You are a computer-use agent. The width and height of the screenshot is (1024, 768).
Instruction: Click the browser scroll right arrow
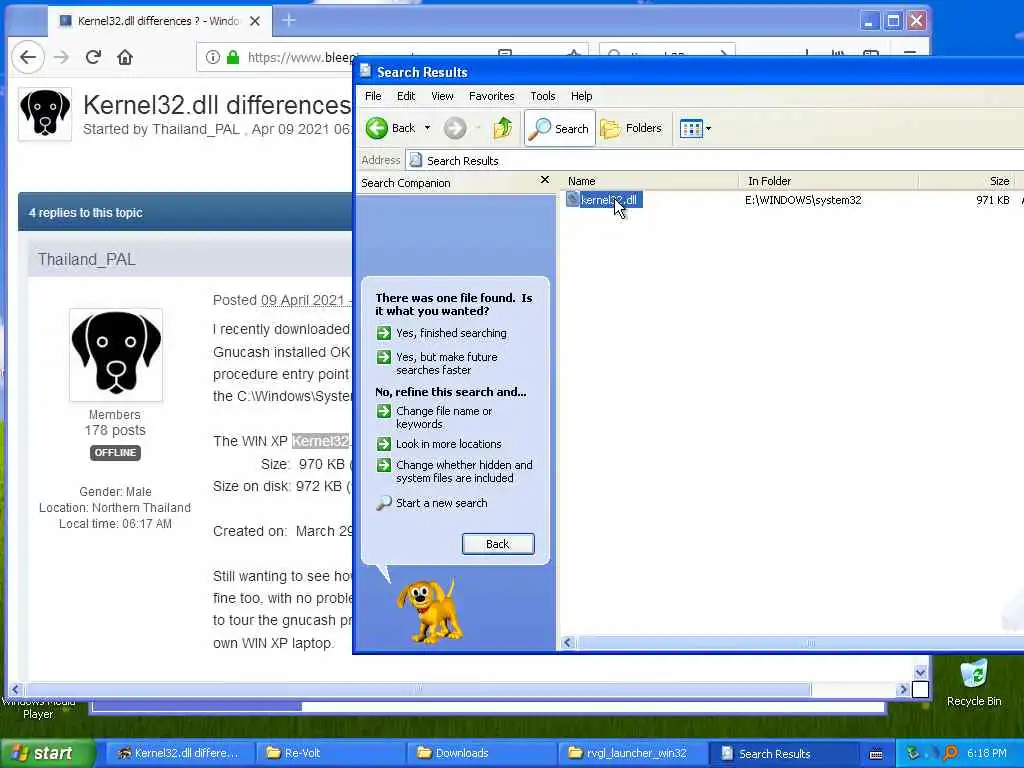[x=903, y=689]
